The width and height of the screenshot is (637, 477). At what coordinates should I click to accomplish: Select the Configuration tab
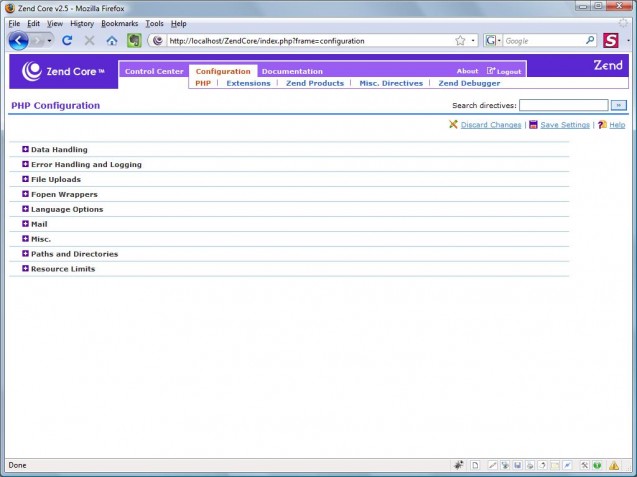[x=223, y=71]
